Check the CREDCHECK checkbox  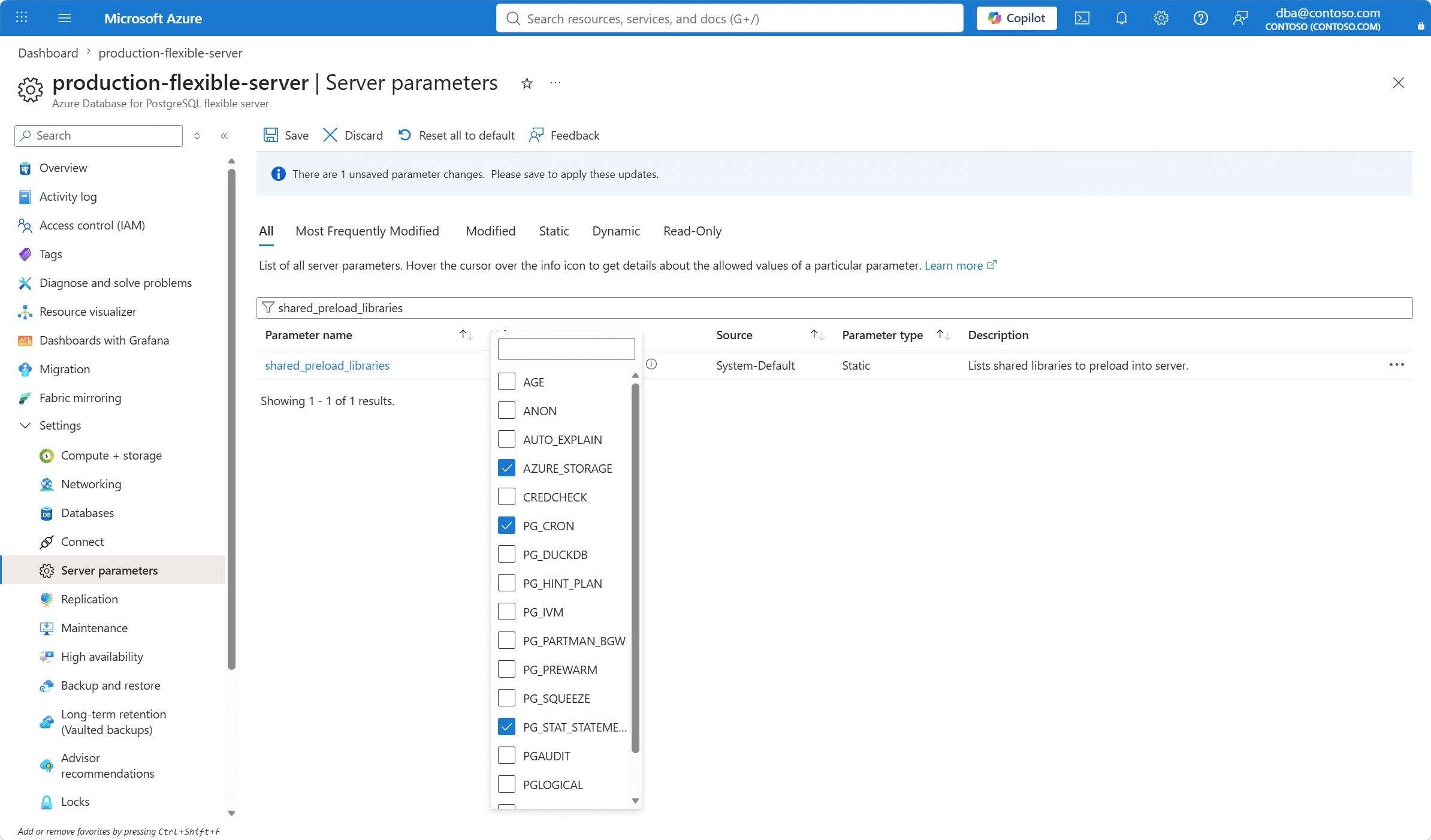tap(506, 497)
